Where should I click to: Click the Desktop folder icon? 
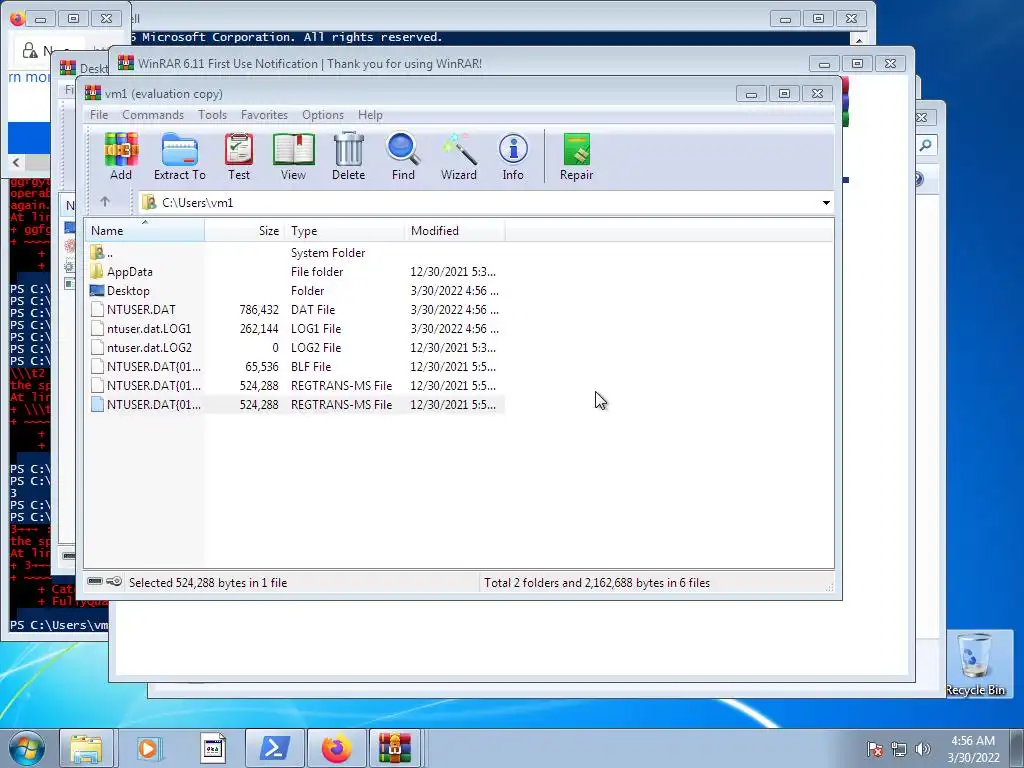[97, 290]
